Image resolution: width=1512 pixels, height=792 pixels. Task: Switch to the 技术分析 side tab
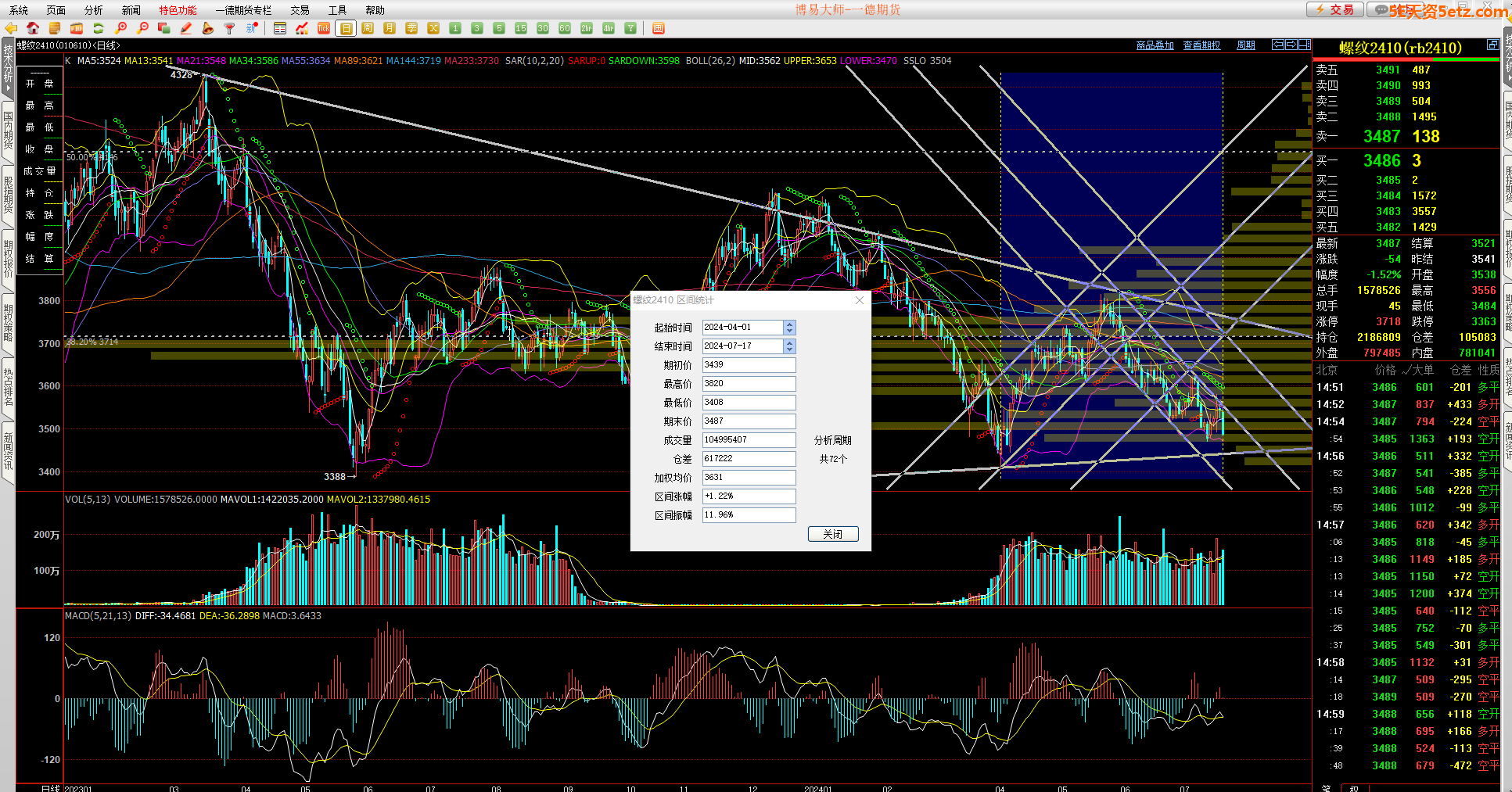tap(8, 67)
